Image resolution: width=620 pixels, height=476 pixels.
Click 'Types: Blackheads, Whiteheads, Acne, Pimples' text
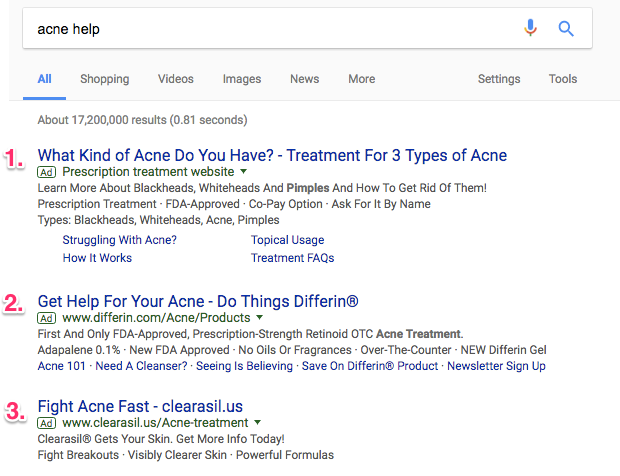[x=158, y=220]
